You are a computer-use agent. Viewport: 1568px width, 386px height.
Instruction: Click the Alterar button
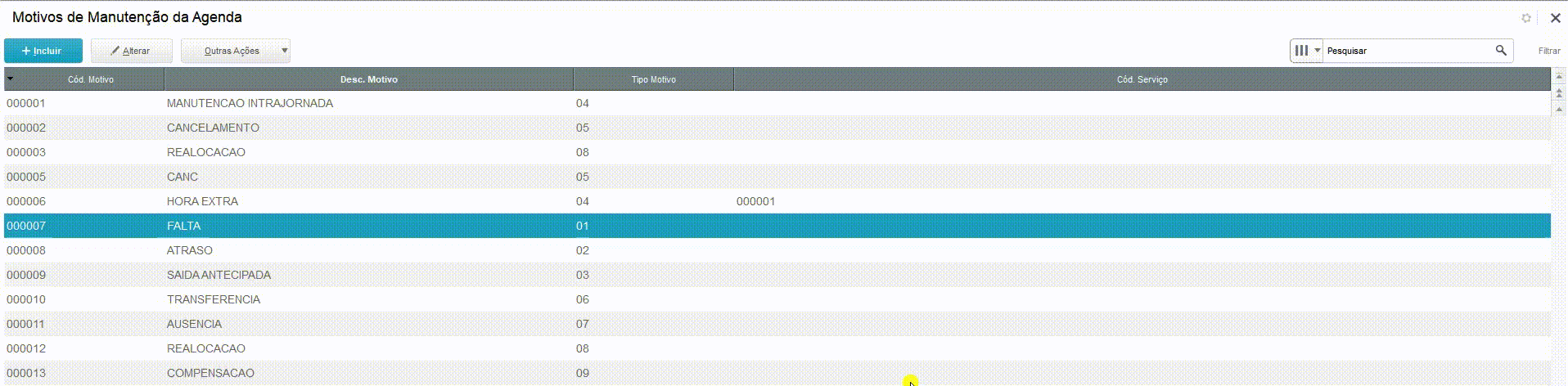131,51
